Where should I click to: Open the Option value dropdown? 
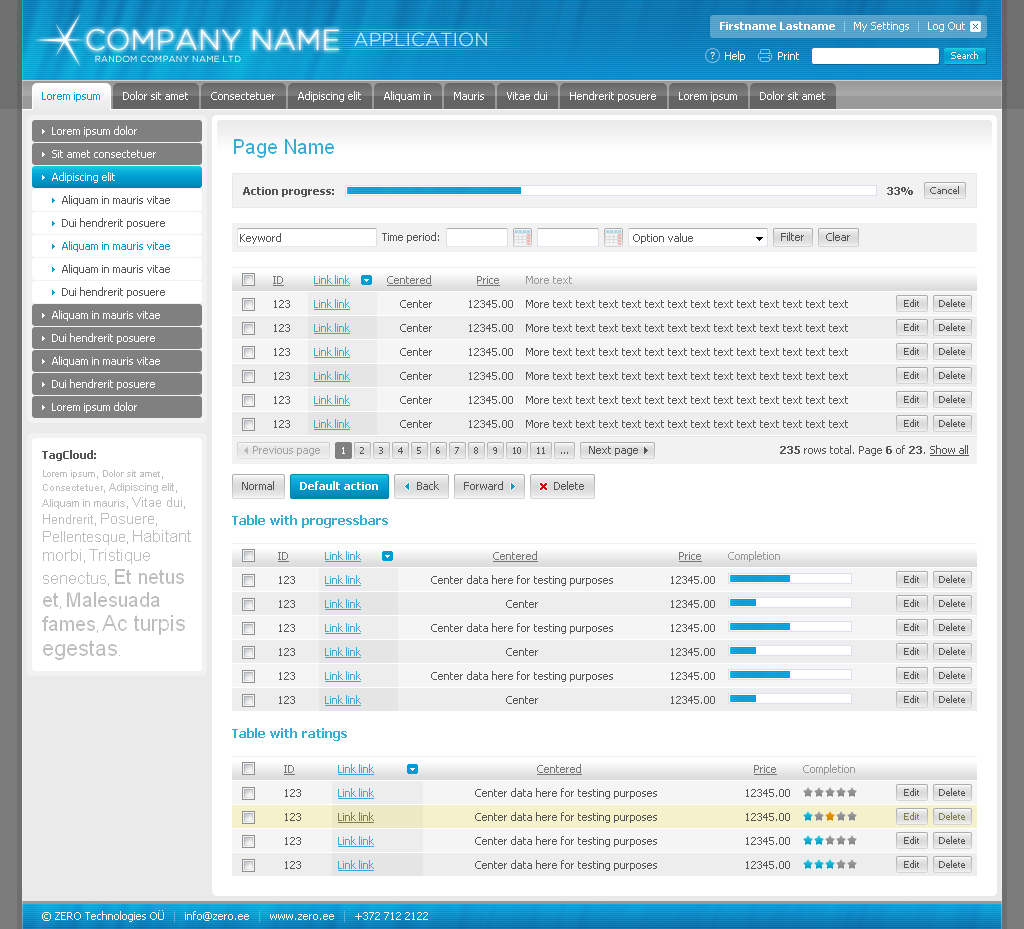697,238
